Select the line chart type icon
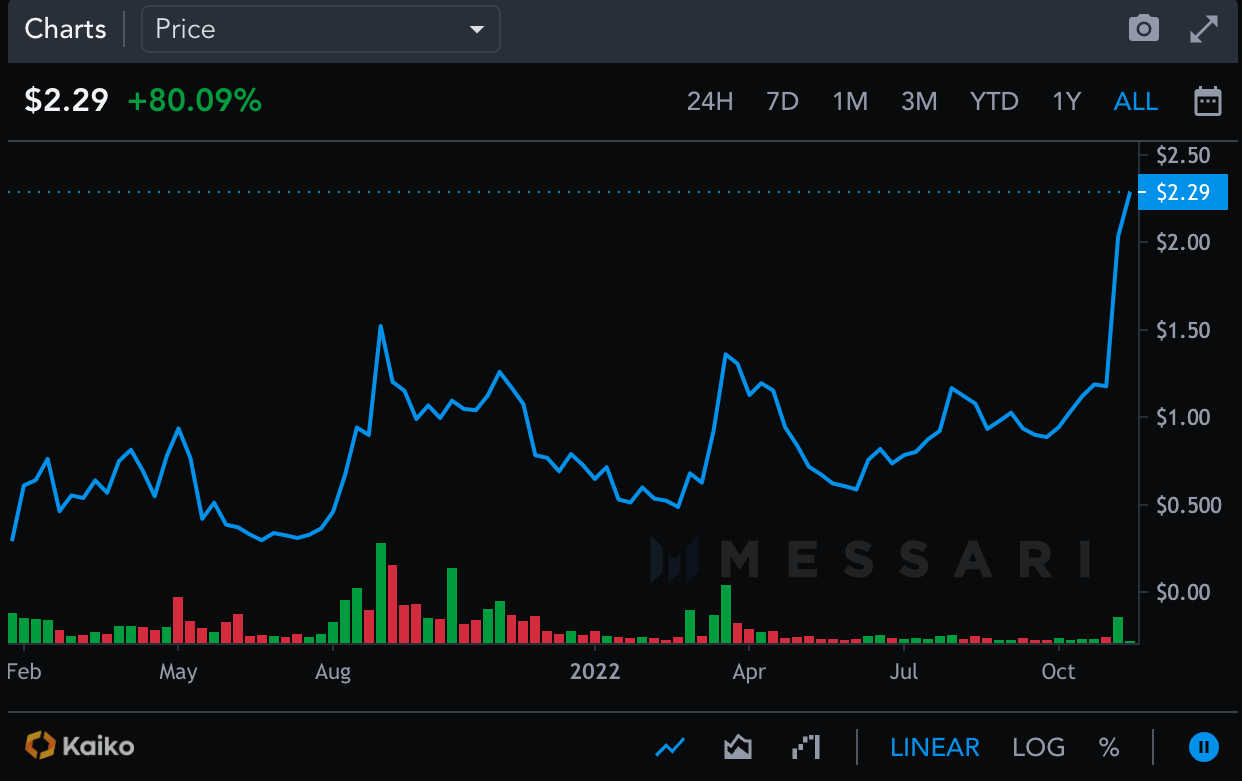This screenshot has width=1242, height=781. [x=670, y=746]
